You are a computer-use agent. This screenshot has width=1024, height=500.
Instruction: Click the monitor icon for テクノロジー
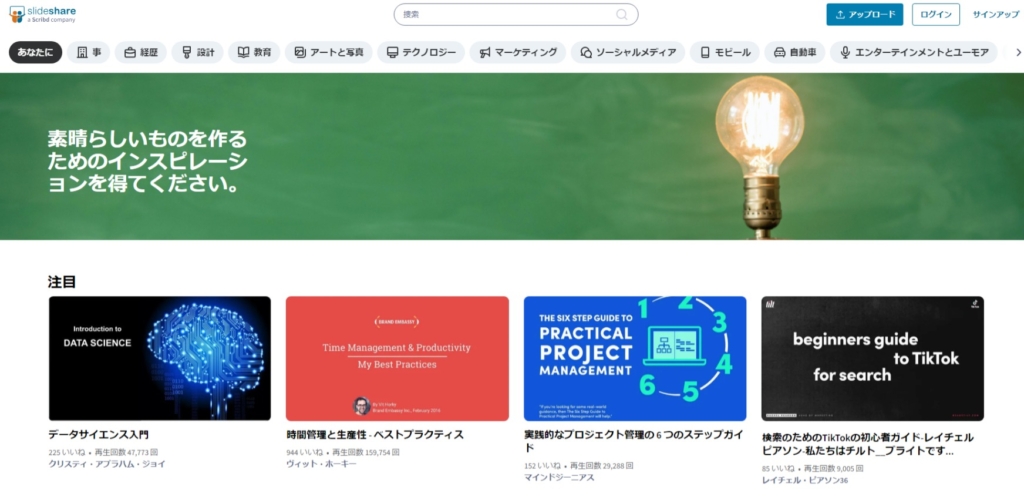tap(392, 52)
